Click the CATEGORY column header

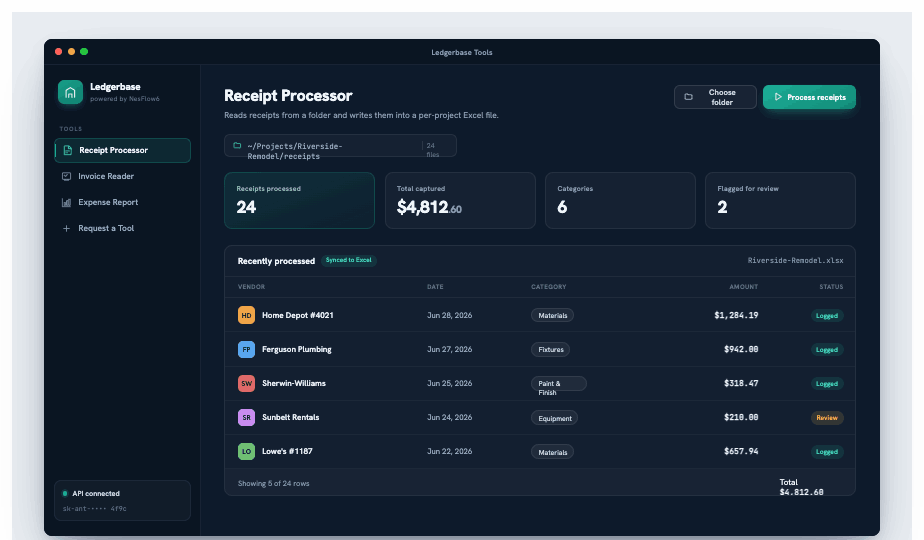[549, 287]
